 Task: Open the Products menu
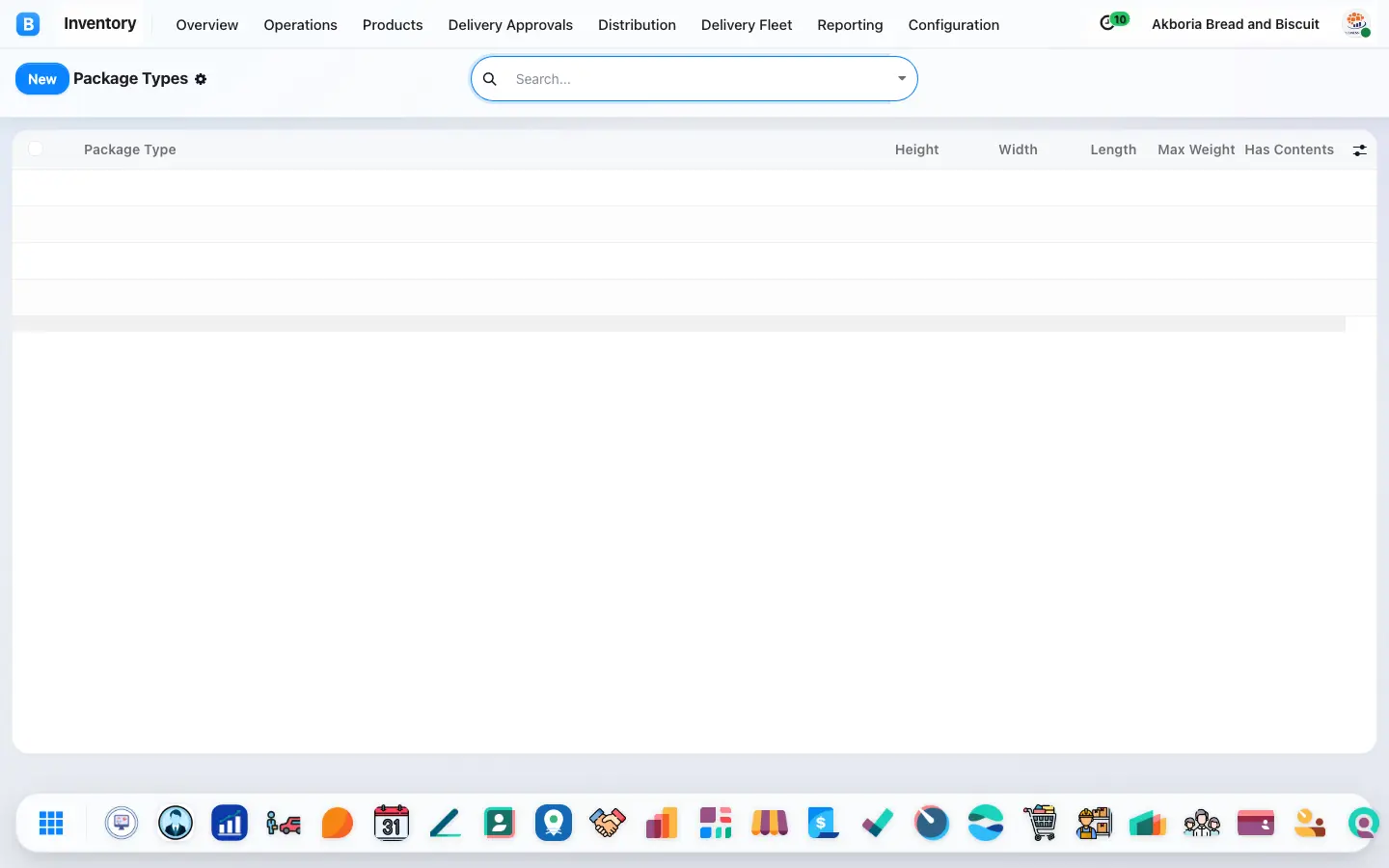(393, 25)
